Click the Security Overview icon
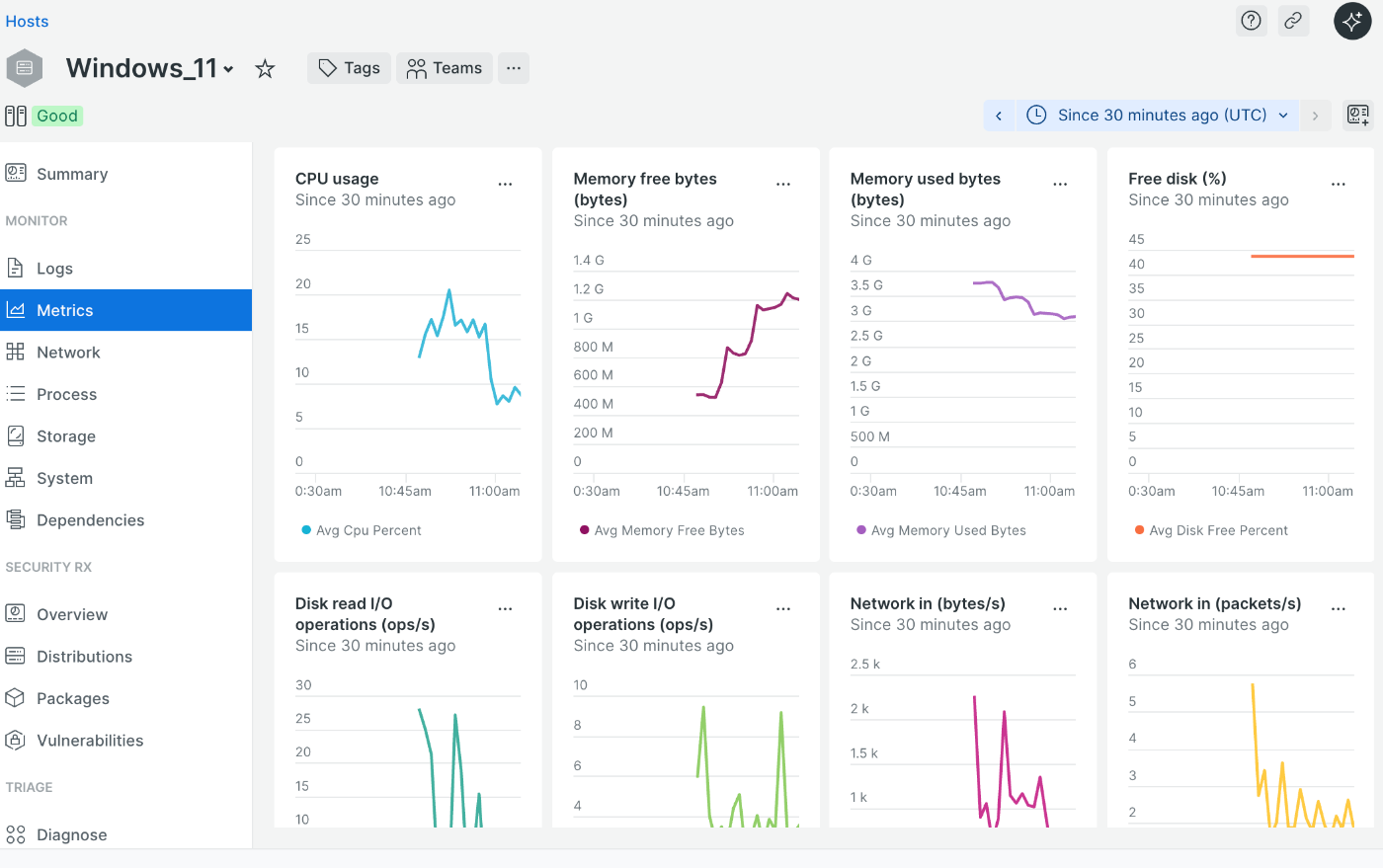Image resolution: width=1383 pixels, height=868 pixels. (x=16, y=613)
